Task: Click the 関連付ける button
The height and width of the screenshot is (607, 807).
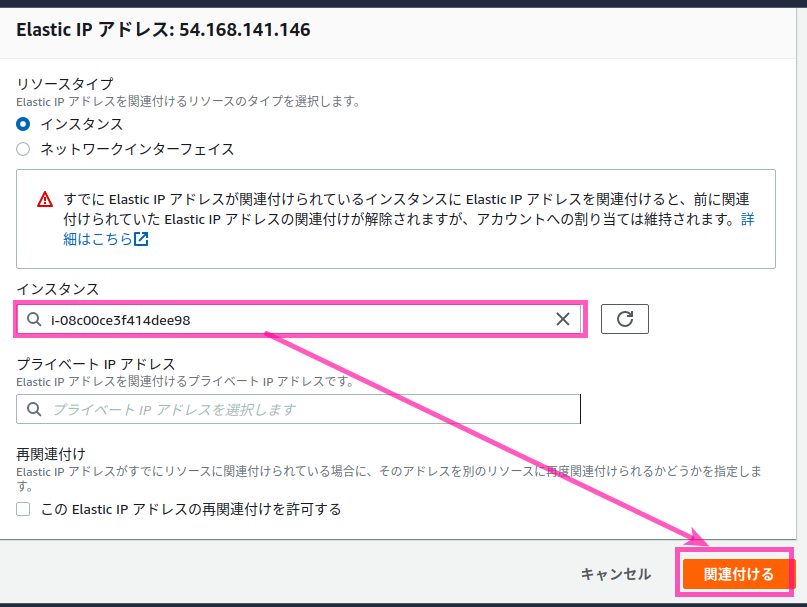Action: click(739, 574)
